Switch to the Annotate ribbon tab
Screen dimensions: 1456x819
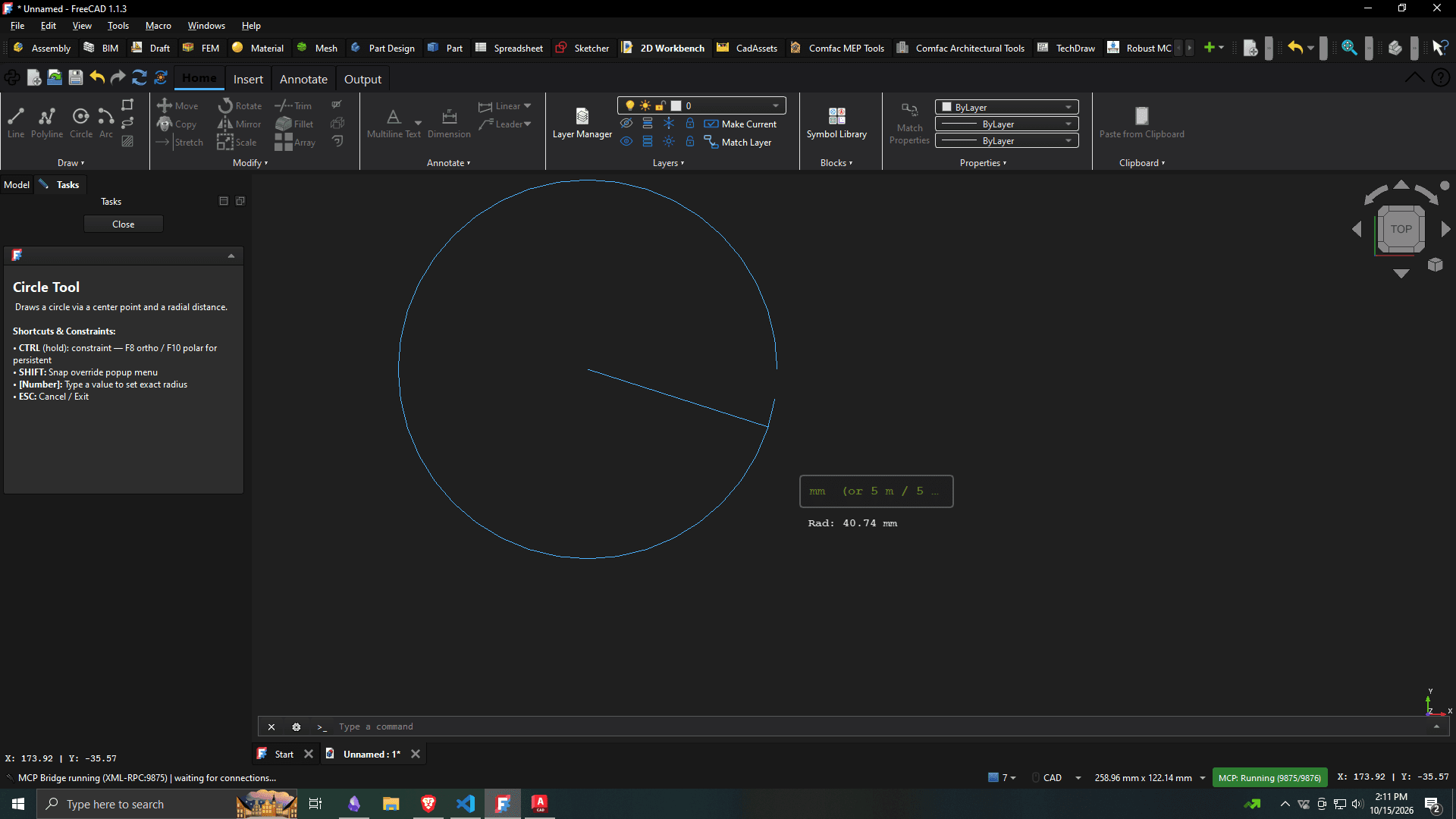point(303,79)
